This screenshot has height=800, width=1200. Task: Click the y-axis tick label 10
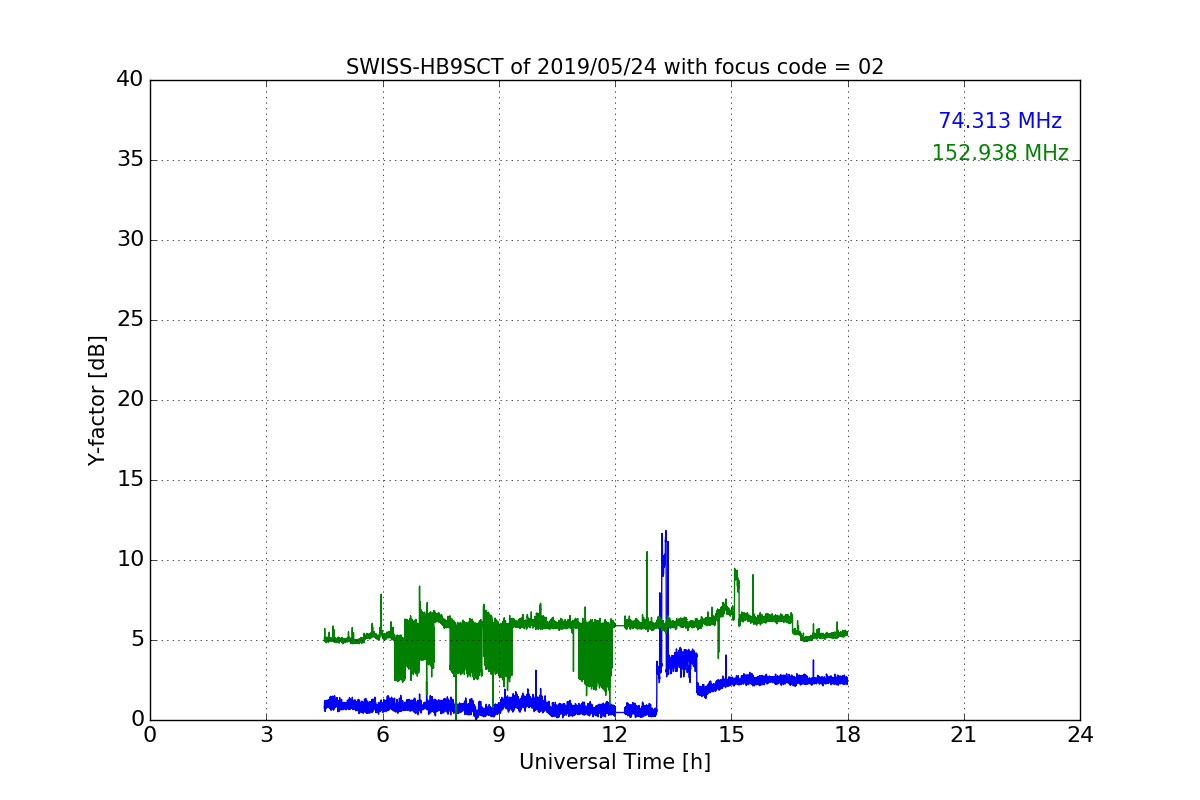pyautogui.click(x=130, y=560)
